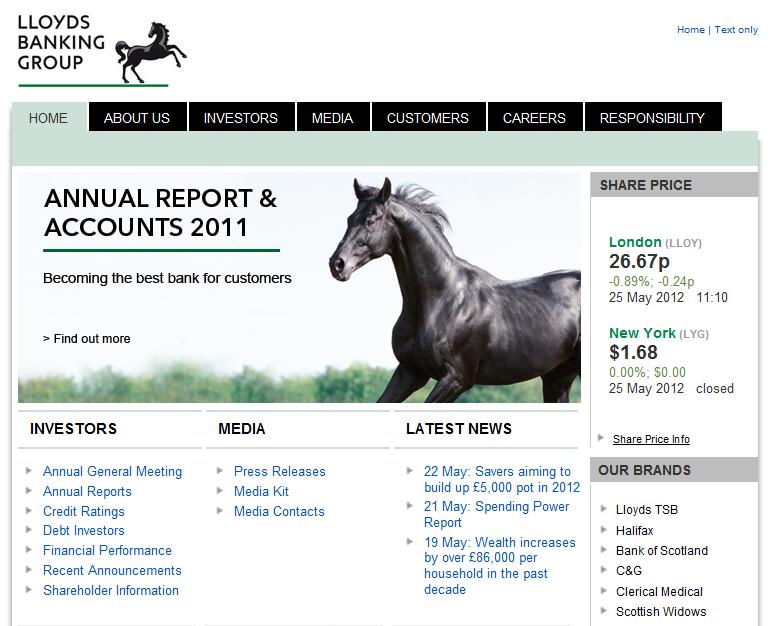Viewport: 772px width, 626px height.
Task: Click the arrow bullet beside Press Releases
Action: [x=222, y=471]
